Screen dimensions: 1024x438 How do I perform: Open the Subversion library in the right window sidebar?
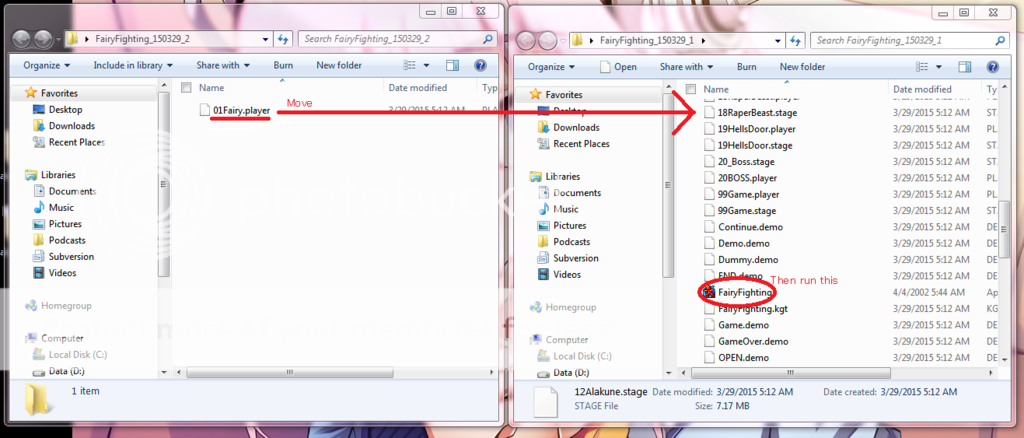click(x=575, y=258)
